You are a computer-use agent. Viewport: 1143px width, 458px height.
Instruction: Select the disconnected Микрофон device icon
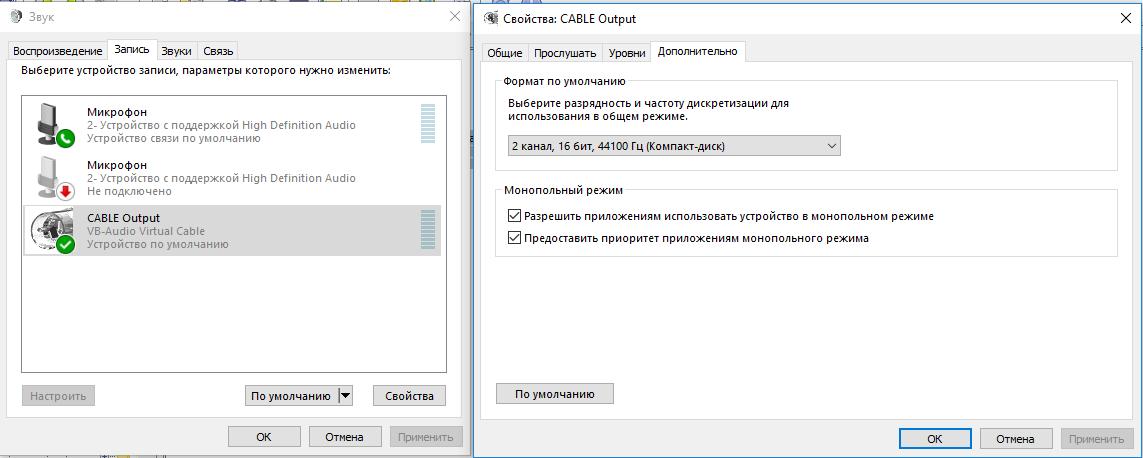(x=54, y=177)
